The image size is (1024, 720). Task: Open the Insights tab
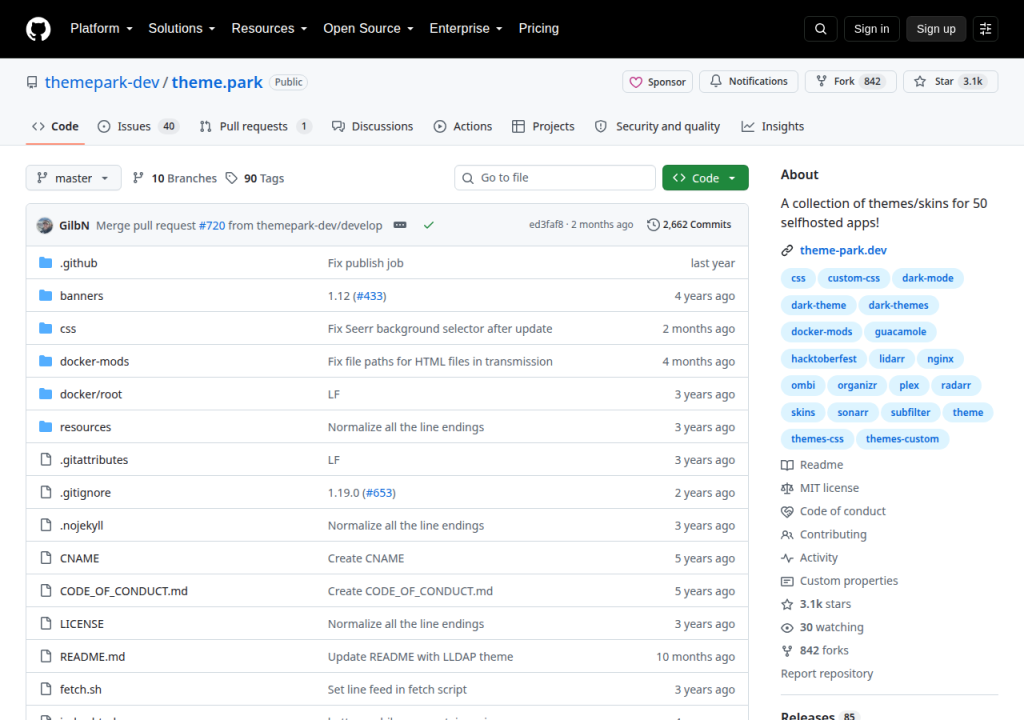click(x=773, y=126)
